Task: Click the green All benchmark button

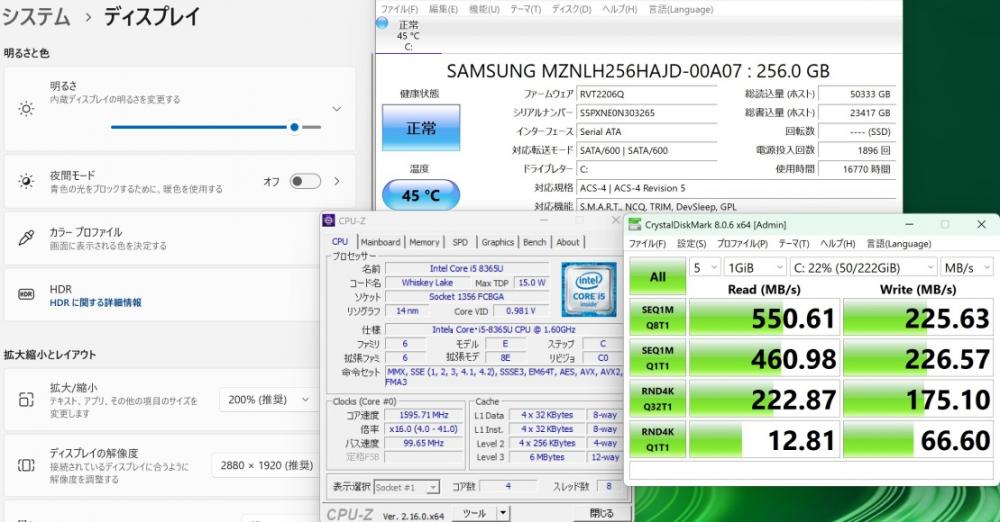Action: [656, 275]
